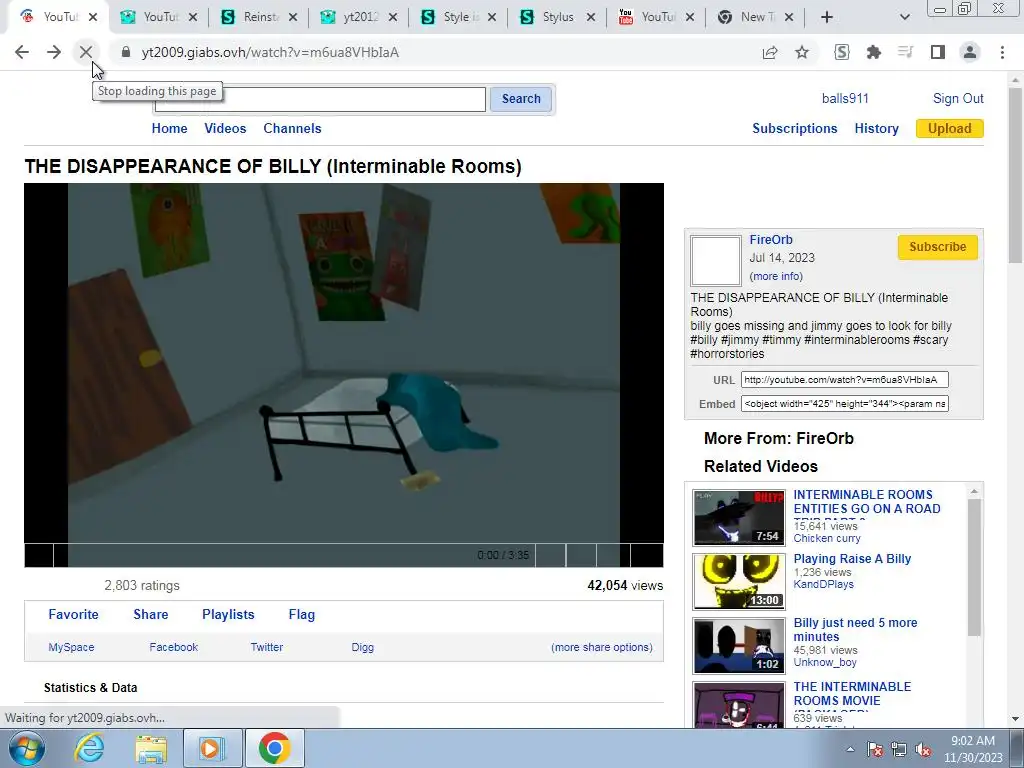The width and height of the screenshot is (1024, 768).
Task: Click the Search button
Action: point(521,99)
